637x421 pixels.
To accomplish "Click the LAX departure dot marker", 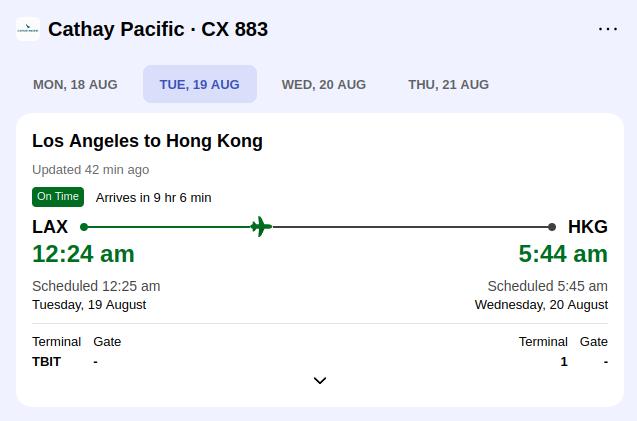I will [84, 227].
